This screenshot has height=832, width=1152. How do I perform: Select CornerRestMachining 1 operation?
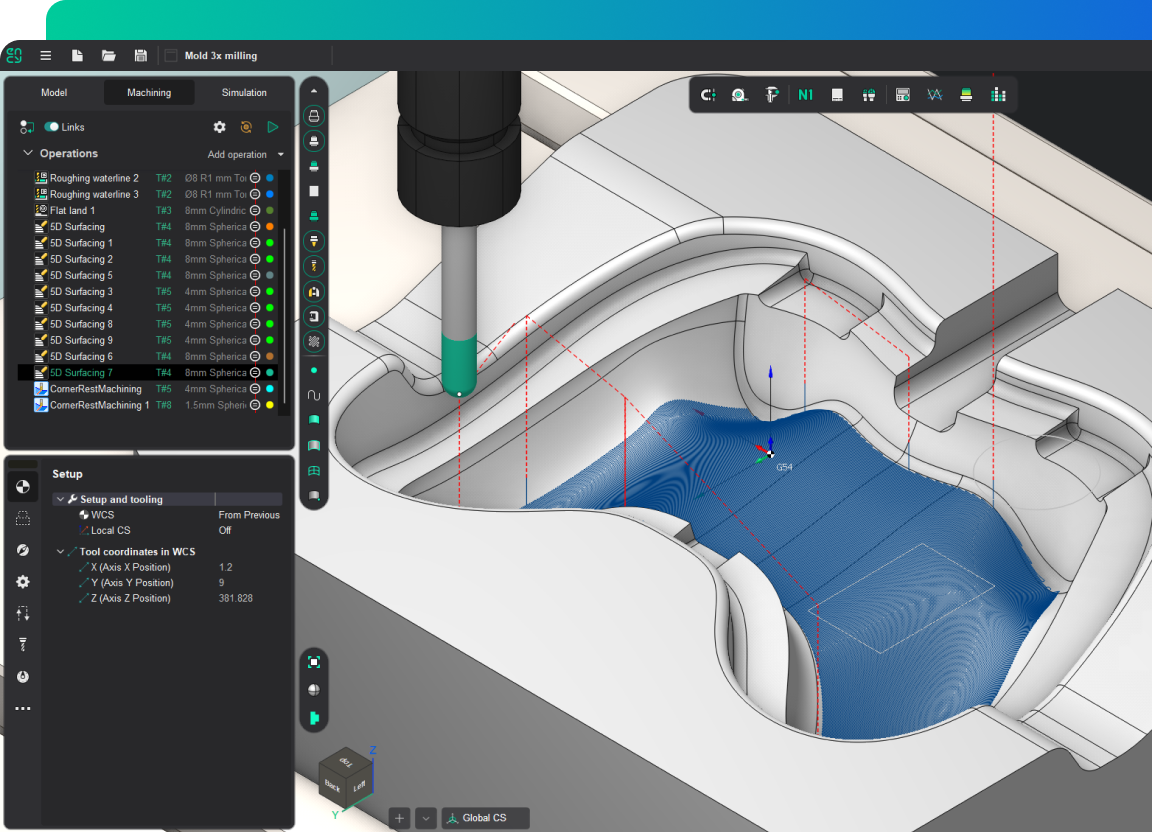(x=99, y=405)
